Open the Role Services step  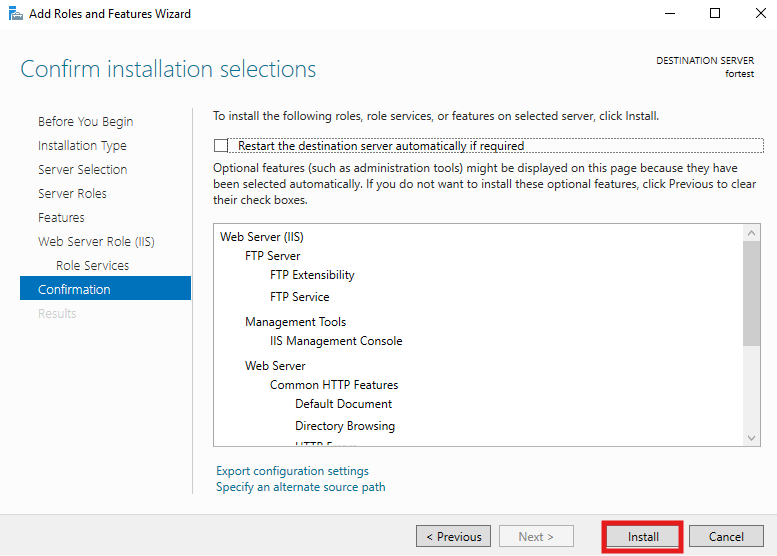92,266
